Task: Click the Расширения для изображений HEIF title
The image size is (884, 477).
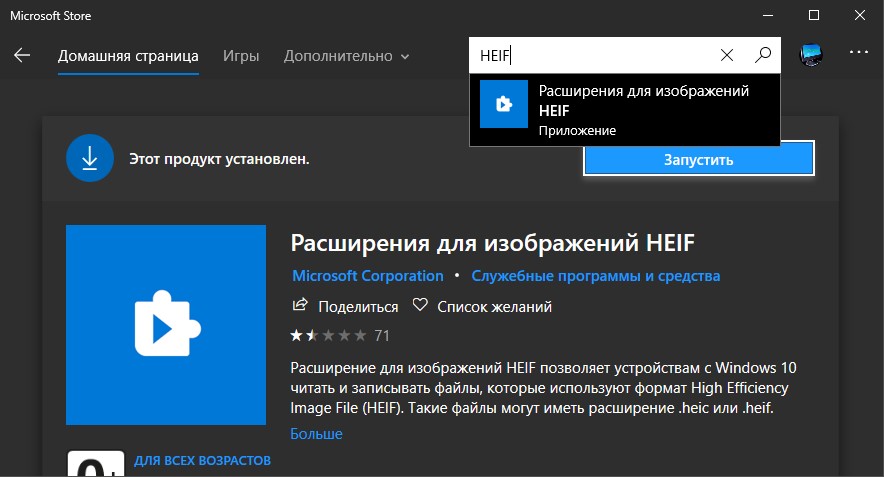Action: tap(493, 243)
